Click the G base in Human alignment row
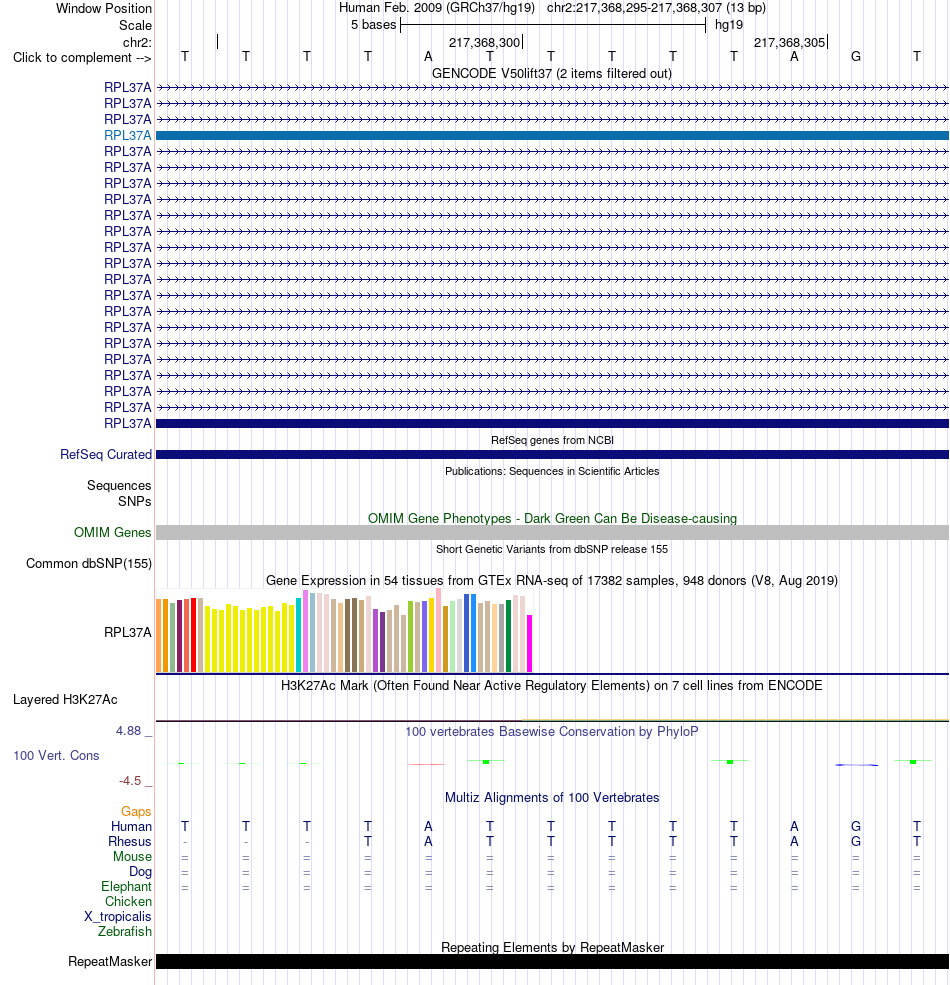 click(856, 826)
